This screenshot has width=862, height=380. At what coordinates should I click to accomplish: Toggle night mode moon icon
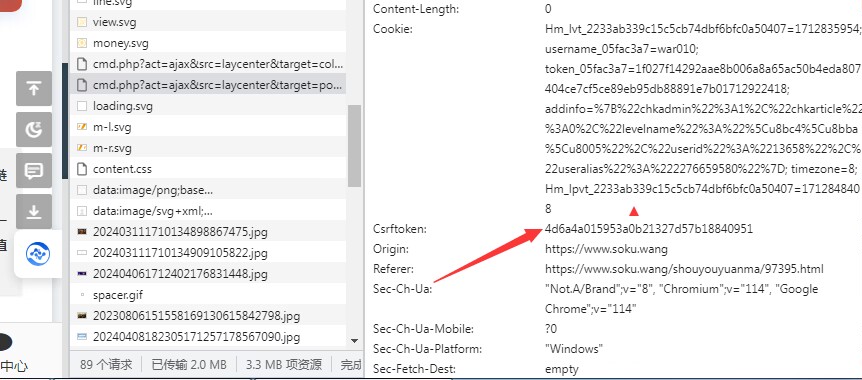(x=34, y=130)
